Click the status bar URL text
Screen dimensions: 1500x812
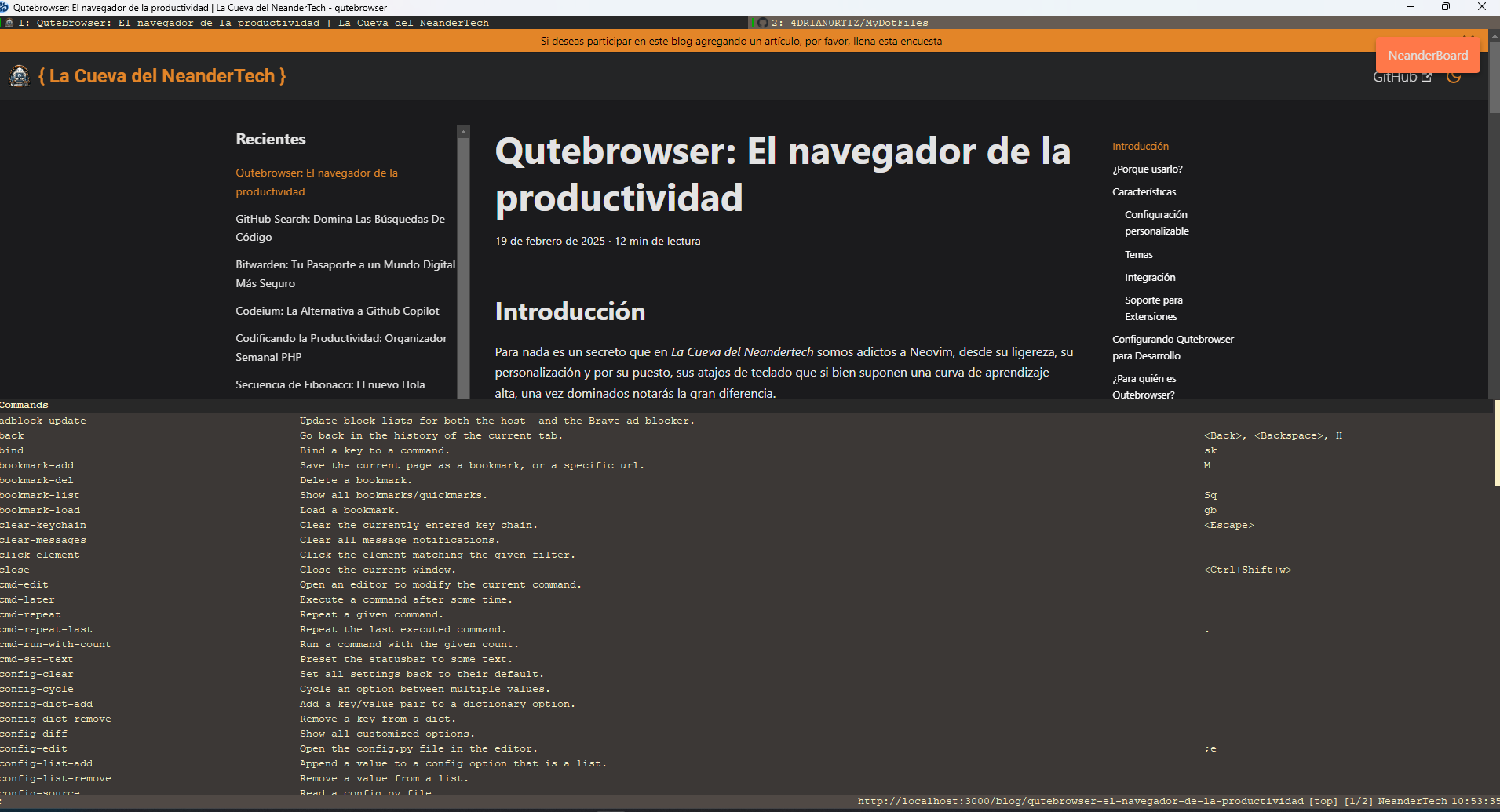click(1080, 801)
